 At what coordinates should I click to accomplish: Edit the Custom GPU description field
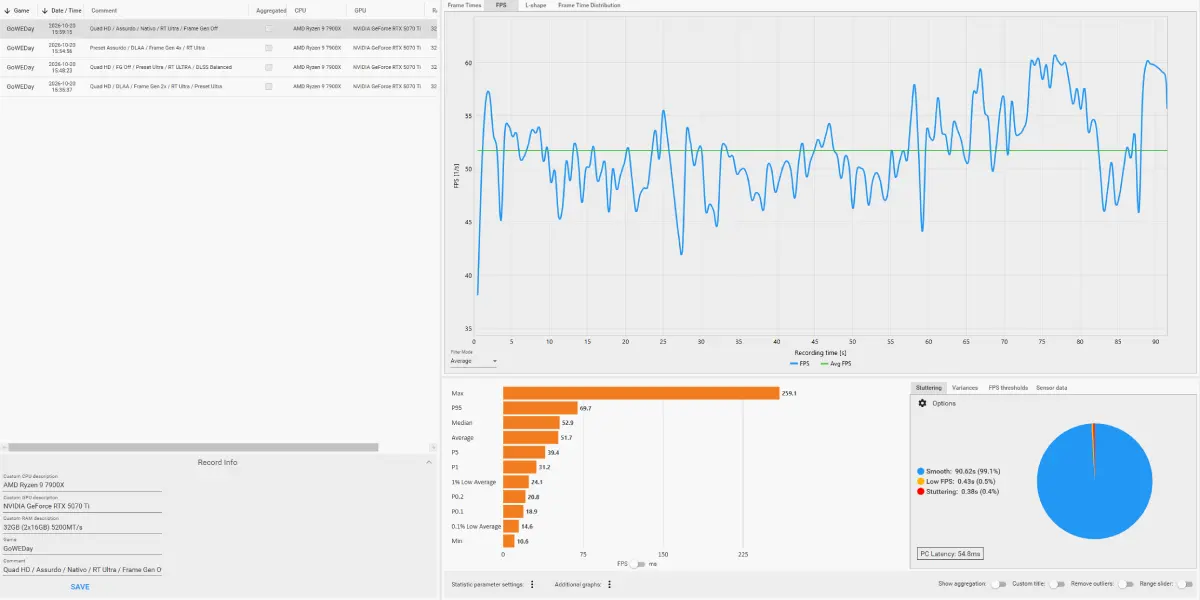(x=82, y=506)
